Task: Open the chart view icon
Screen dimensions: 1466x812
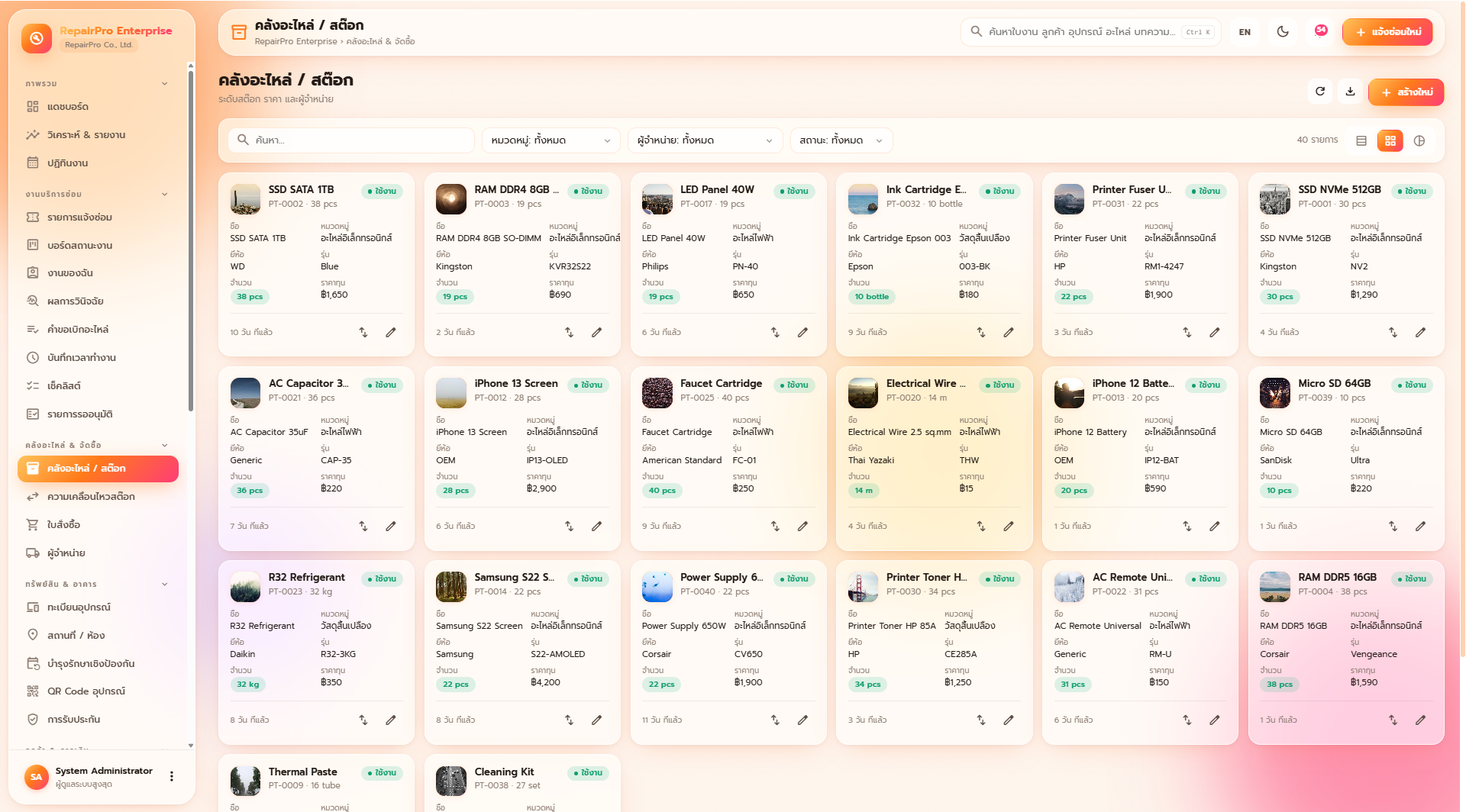Action: pyautogui.click(x=1419, y=140)
